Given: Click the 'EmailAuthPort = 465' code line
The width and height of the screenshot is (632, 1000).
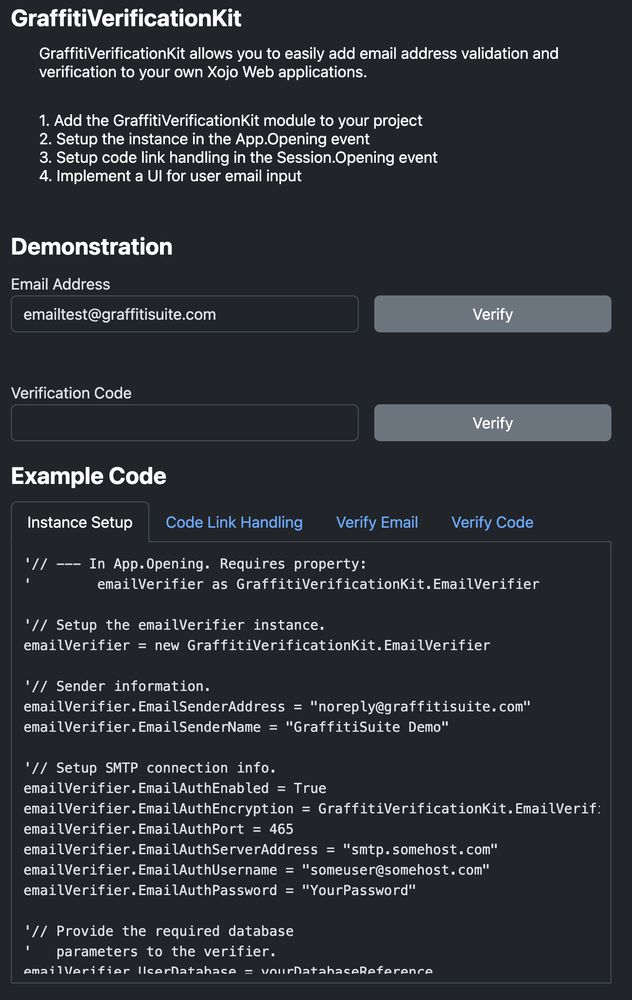Looking at the screenshot, I should pyautogui.click(x=158, y=829).
